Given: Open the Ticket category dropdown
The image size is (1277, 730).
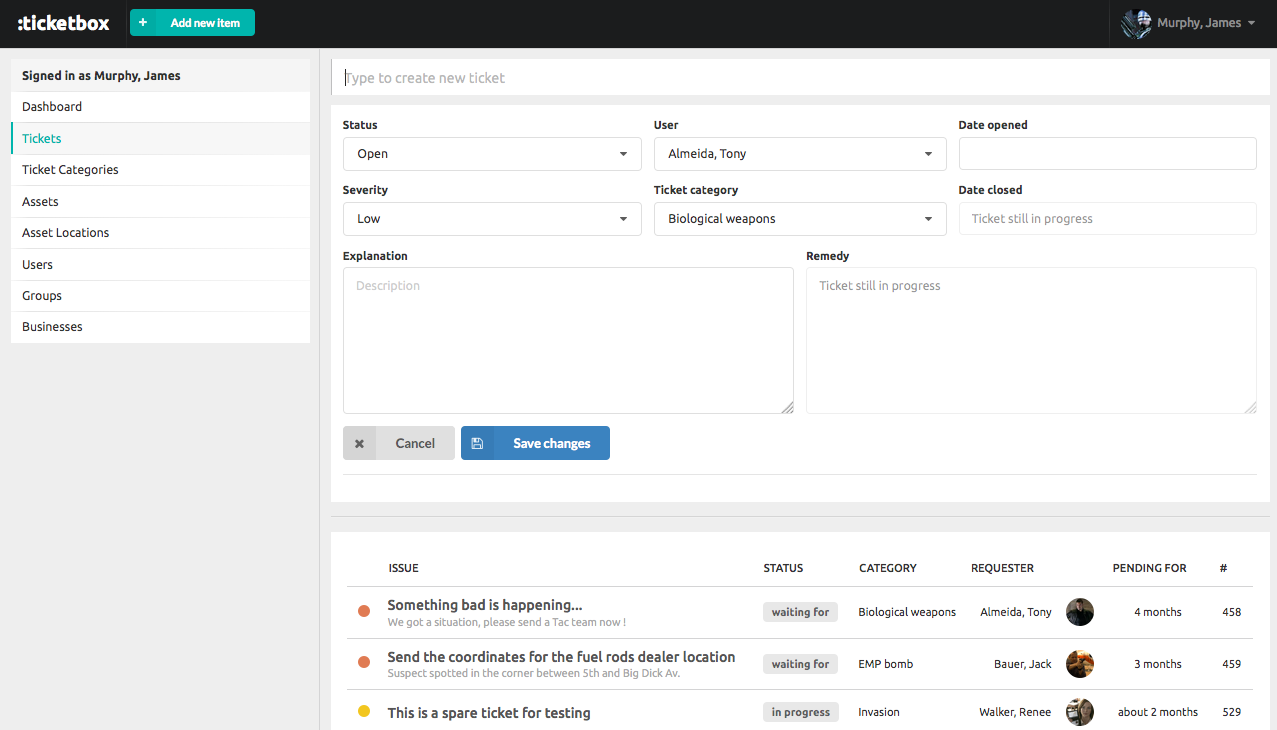Looking at the screenshot, I should coord(800,219).
